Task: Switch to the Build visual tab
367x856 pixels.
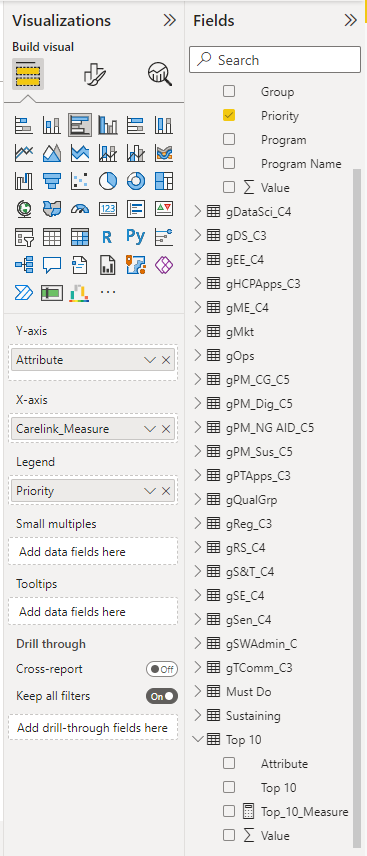Action: click(x=28, y=74)
